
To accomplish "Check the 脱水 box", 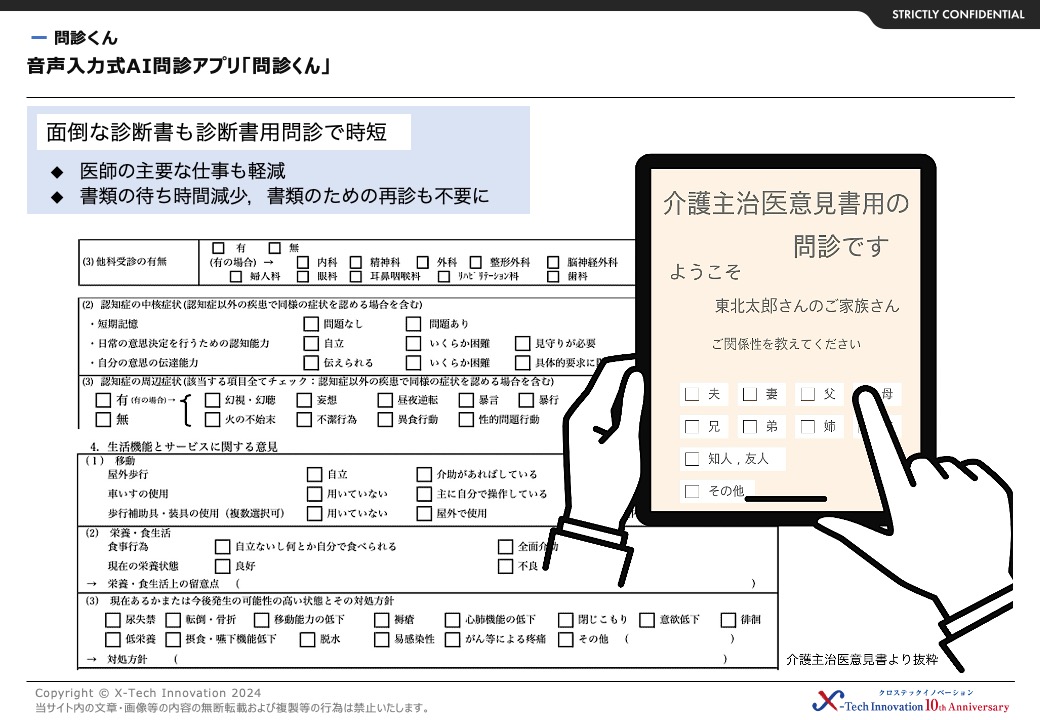I will [x=307, y=639].
